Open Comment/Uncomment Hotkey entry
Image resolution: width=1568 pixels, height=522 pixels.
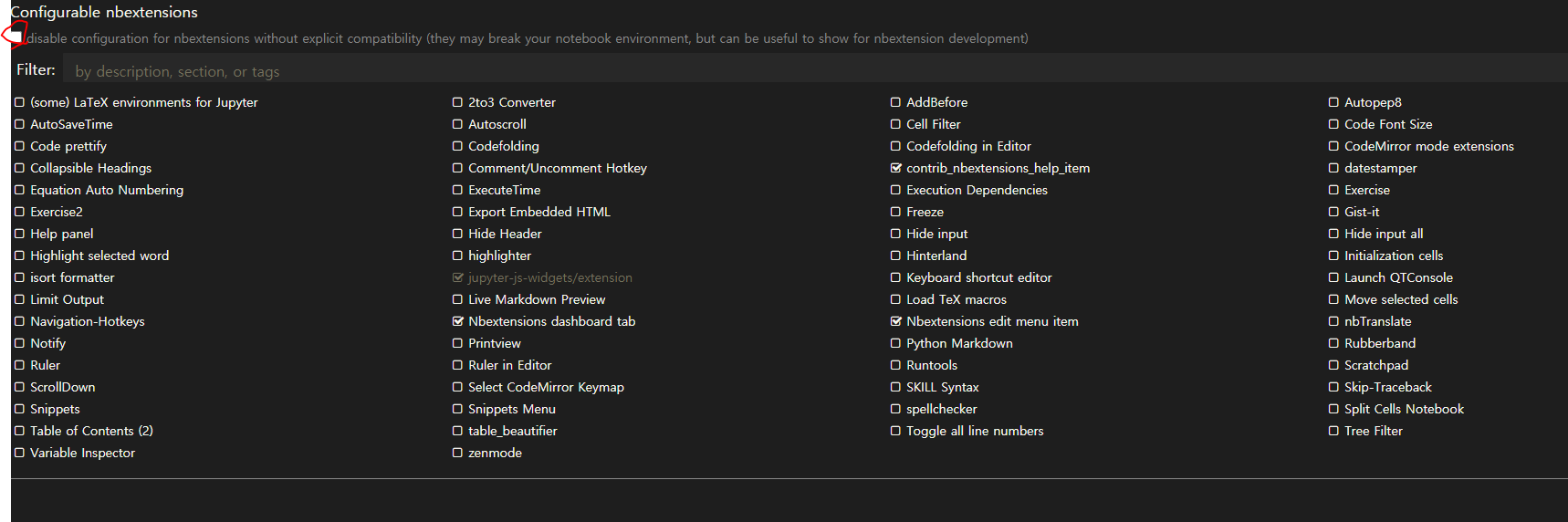tap(558, 168)
